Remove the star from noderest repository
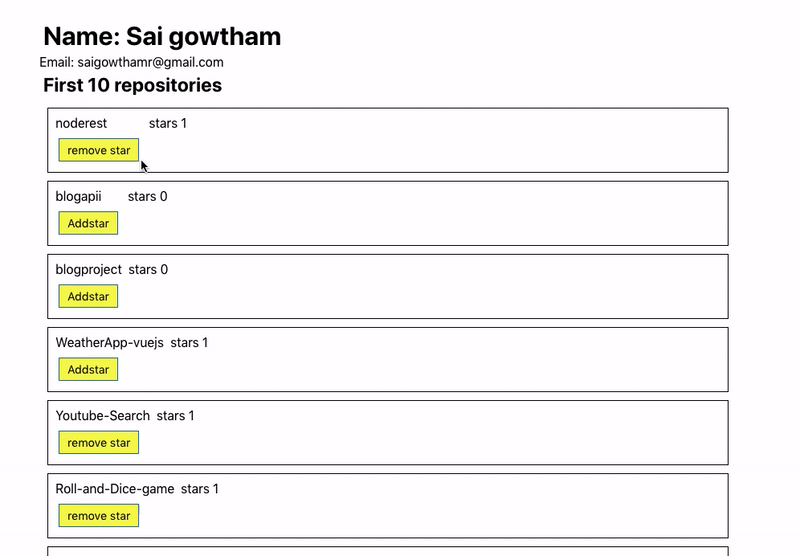The height and width of the screenshot is (556, 800). pos(98,150)
